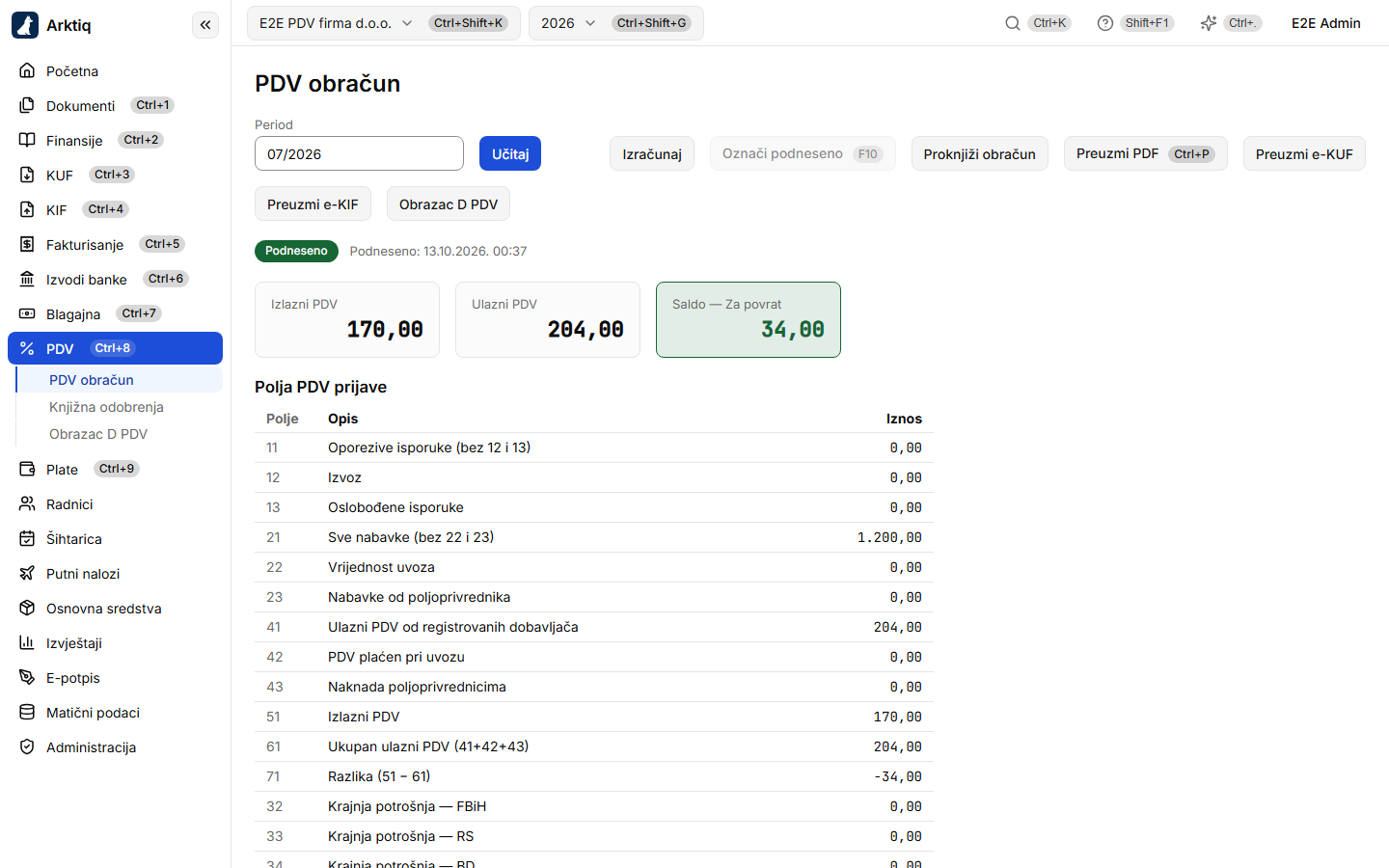Click the Administracija shield icon
Viewport: 1389px width, 868px height.
(x=27, y=746)
